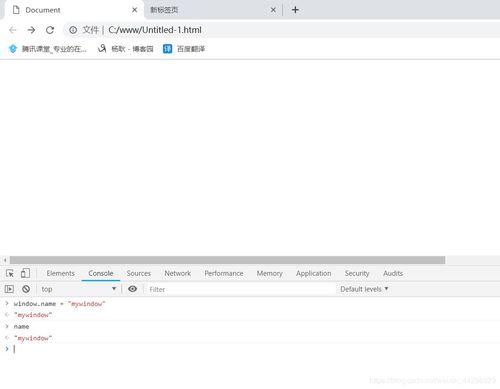
Task: Activate the inspect element picker icon
Action: (x=10, y=273)
